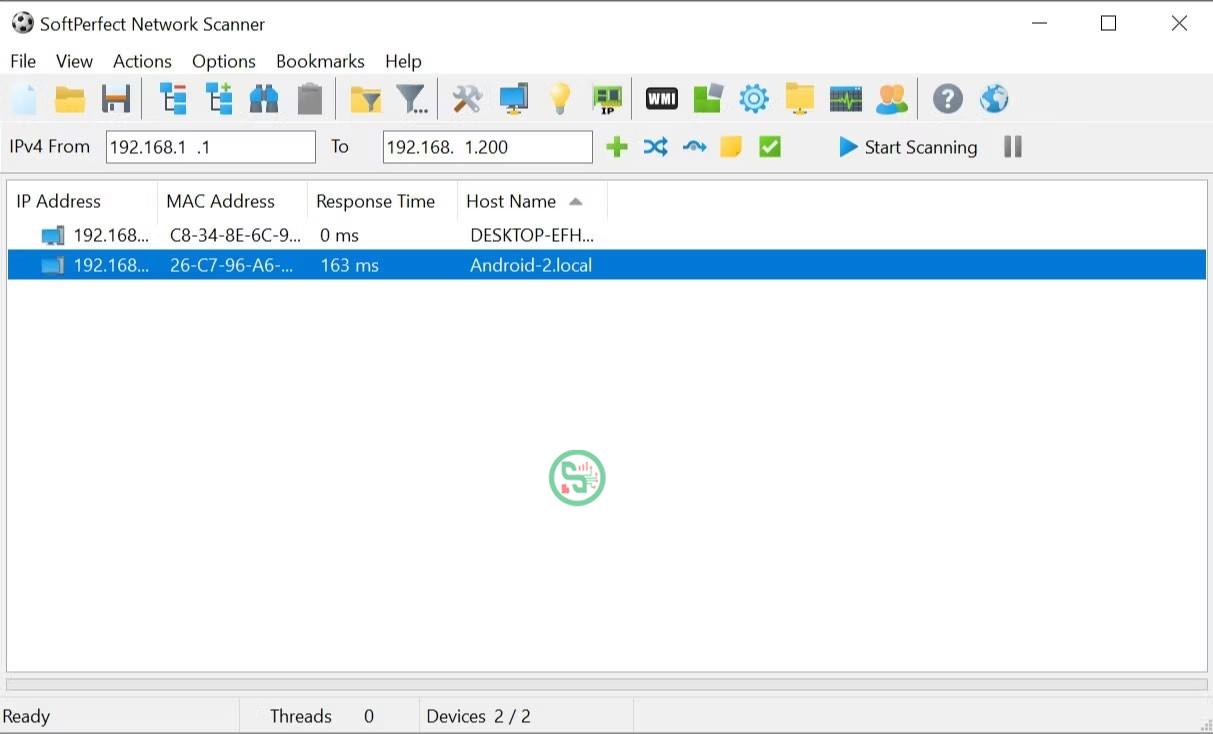This screenshot has width=1213, height=734.
Task: Click the green blocks toolbar icon
Action: [708, 99]
